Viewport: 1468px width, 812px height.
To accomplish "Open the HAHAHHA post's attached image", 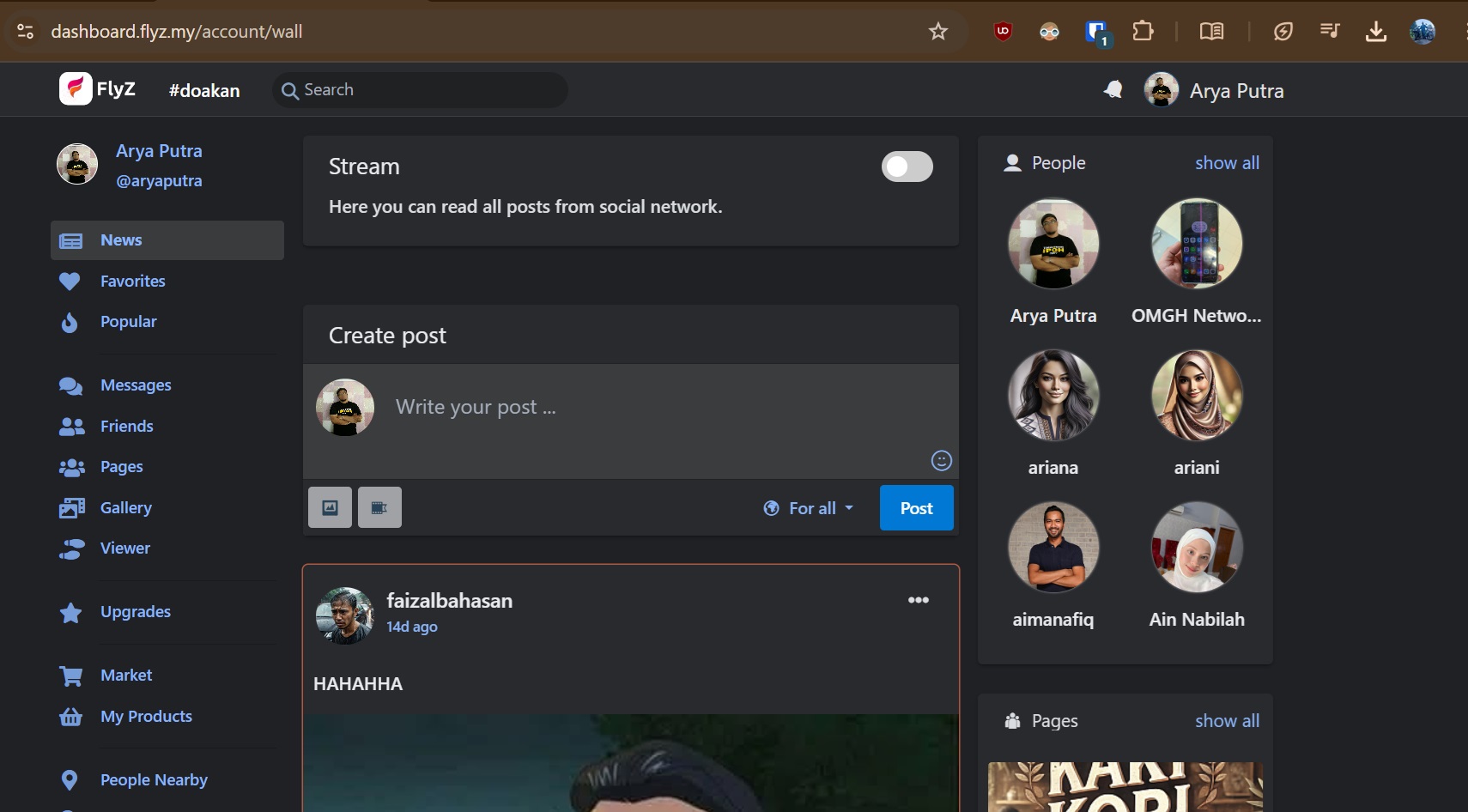I will tap(631, 763).
